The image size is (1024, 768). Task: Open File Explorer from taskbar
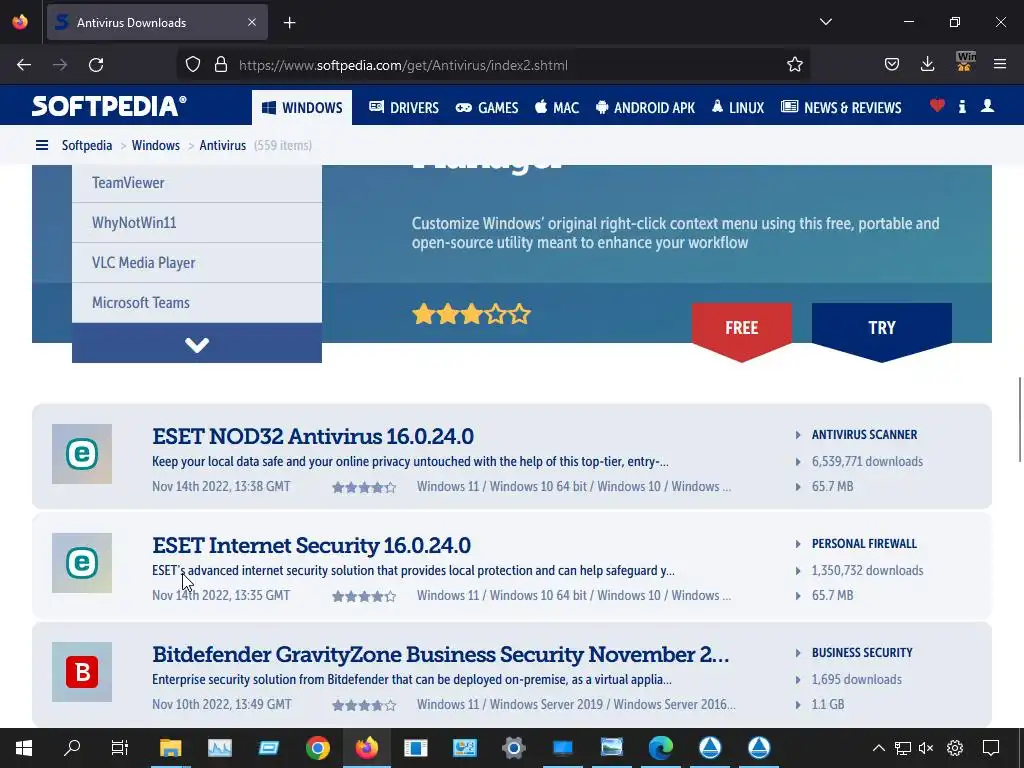pos(170,748)
